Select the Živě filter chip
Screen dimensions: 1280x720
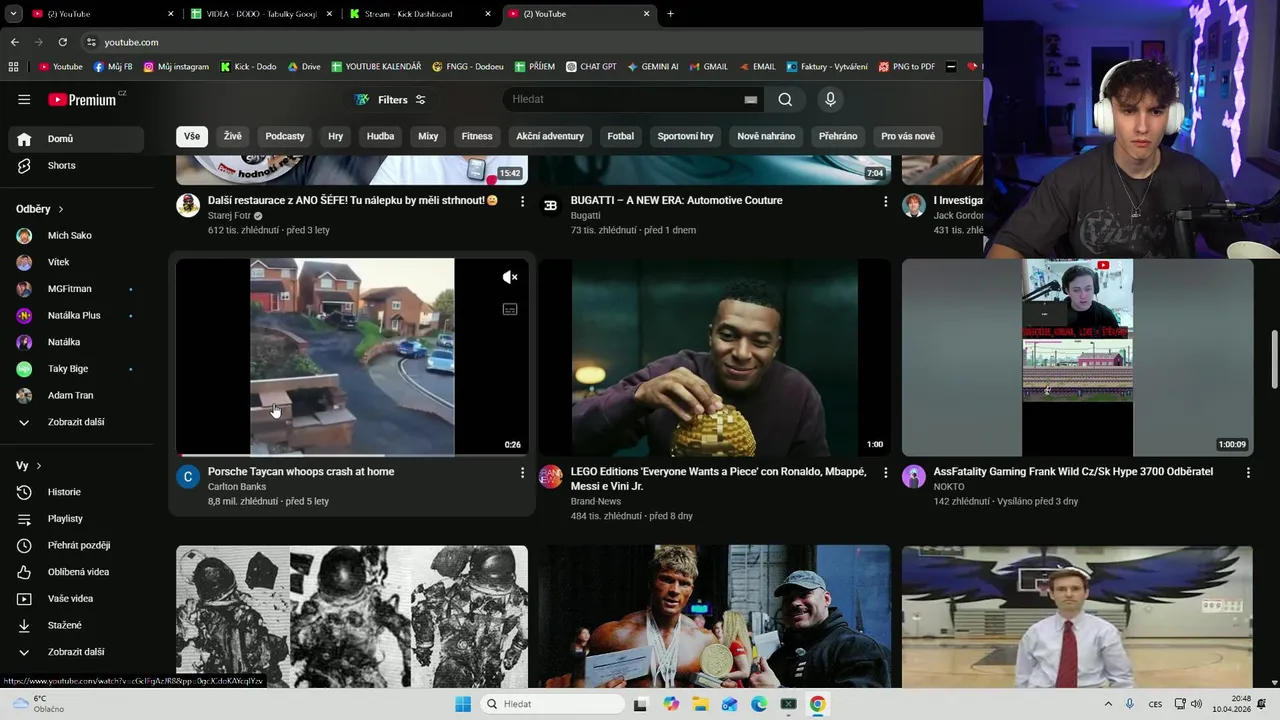click(x=233, y=136)
